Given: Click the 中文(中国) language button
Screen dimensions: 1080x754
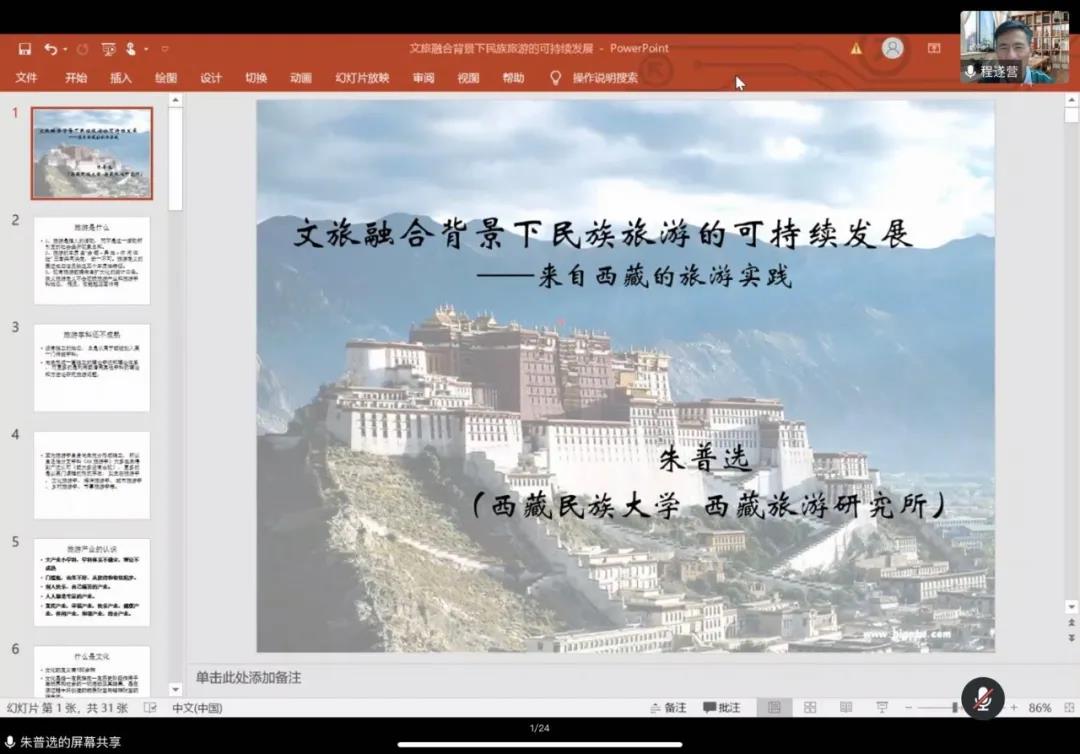Looking at the screenshot, I should (197, 708).
